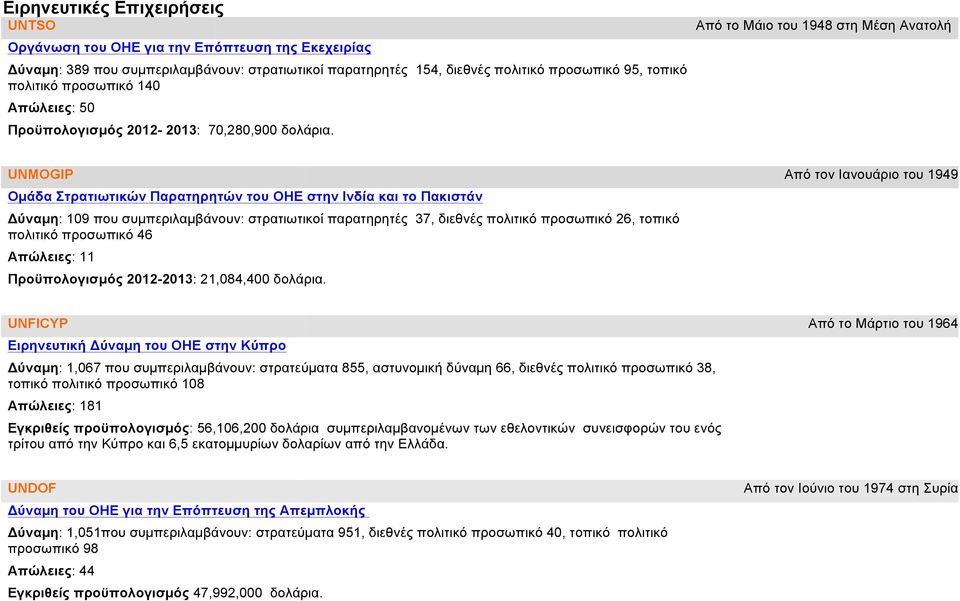
Task: Click 'Από το Μάρτιο του 1964' date text
Action: 883,324
